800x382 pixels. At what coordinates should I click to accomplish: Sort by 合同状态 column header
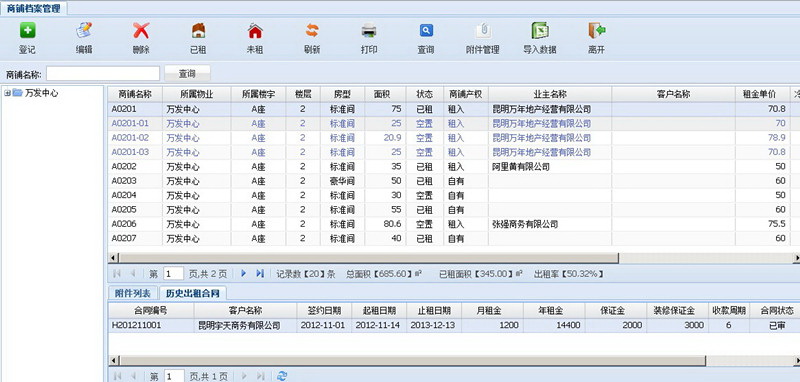(x=775, y=310)
